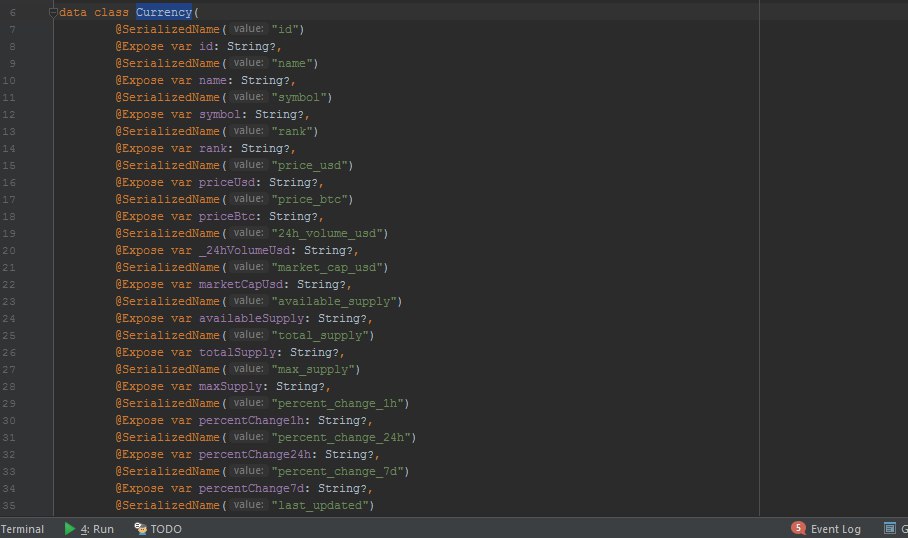Click the "last_updated" string literal
Image resolution: width=908 pixels, height=538 pixels.
[319, 506]
